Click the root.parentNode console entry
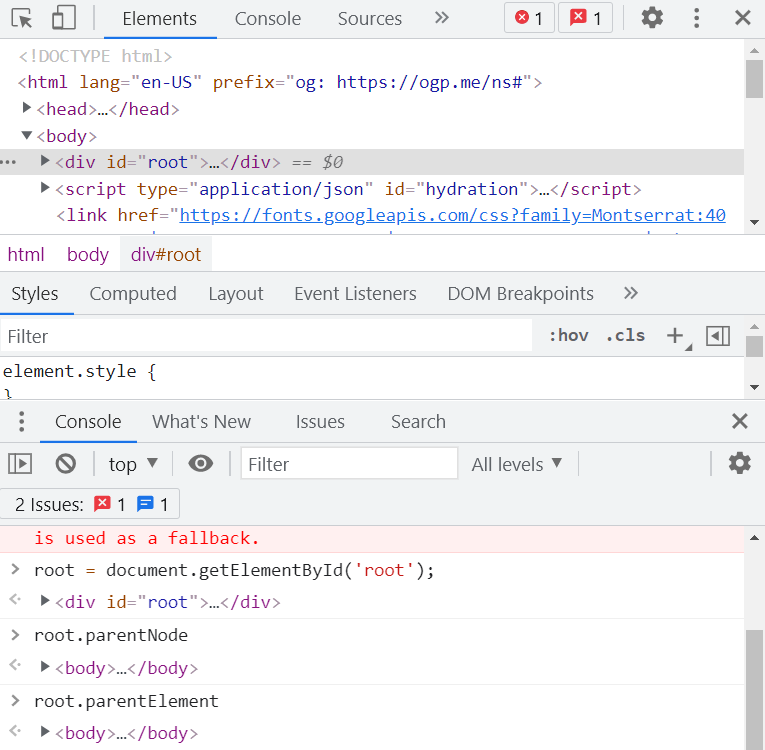 point(111,635)
